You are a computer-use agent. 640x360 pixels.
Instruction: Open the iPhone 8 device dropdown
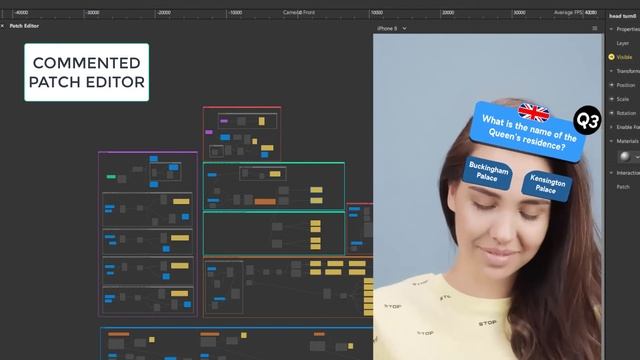[x=391, y=29]
